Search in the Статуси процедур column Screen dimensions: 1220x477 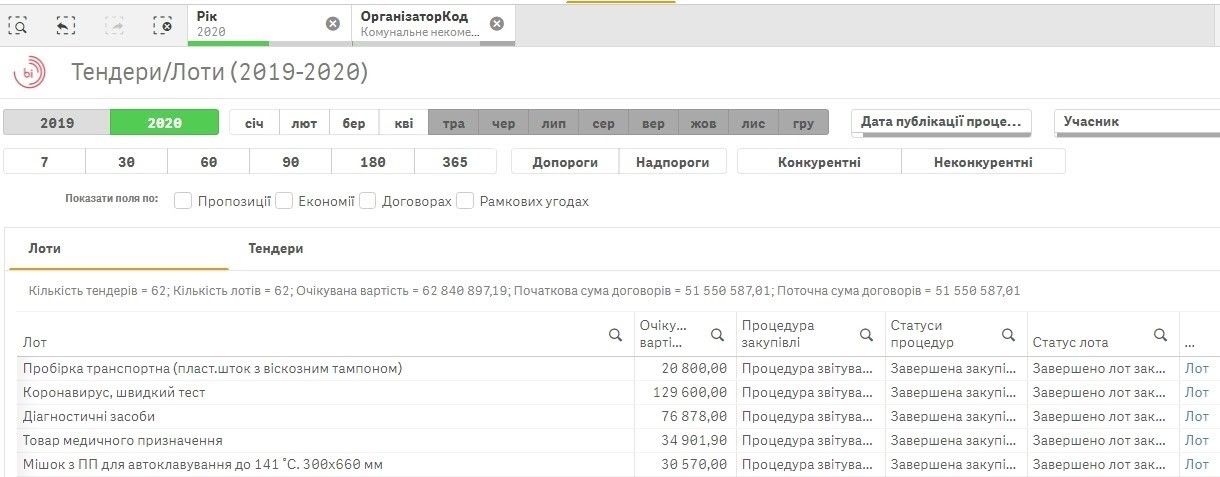[1008, 335]
